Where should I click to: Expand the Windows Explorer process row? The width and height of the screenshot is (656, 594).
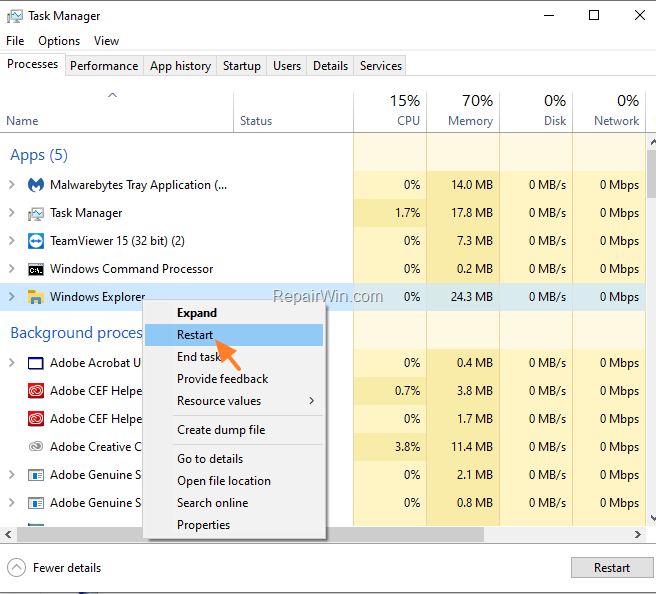point(12,297)
